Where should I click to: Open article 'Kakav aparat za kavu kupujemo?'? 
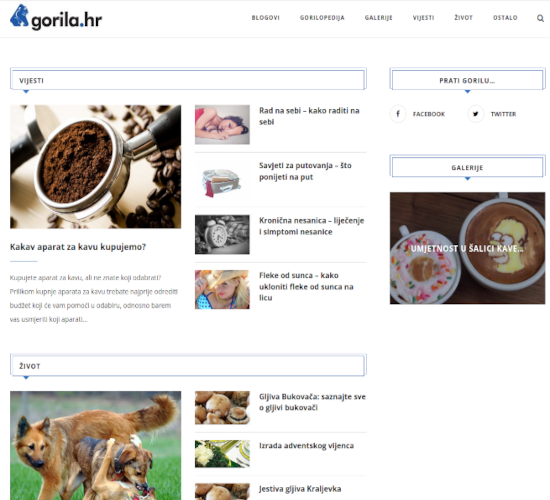78,247
